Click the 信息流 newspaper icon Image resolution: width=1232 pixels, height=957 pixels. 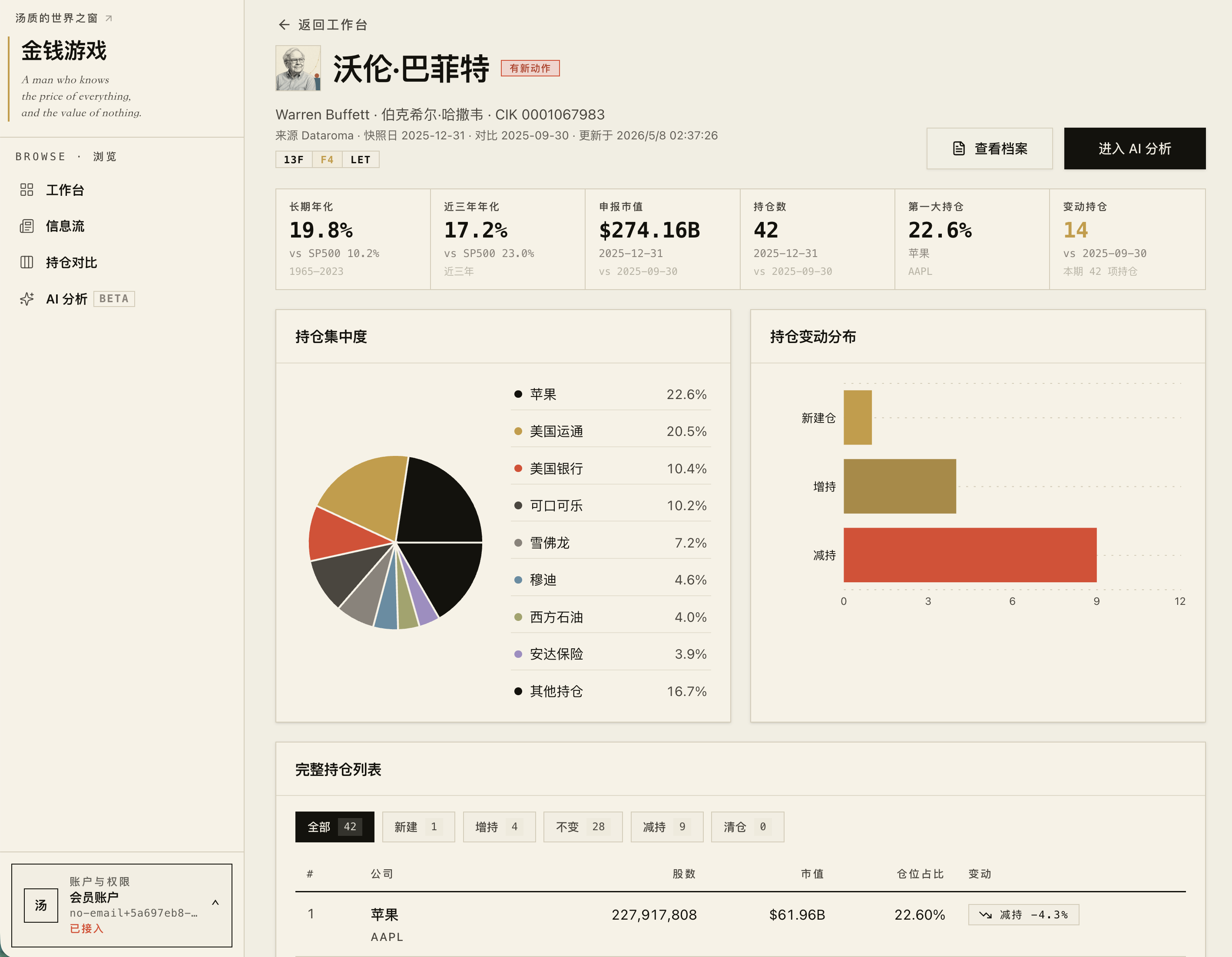click(26, 226)
